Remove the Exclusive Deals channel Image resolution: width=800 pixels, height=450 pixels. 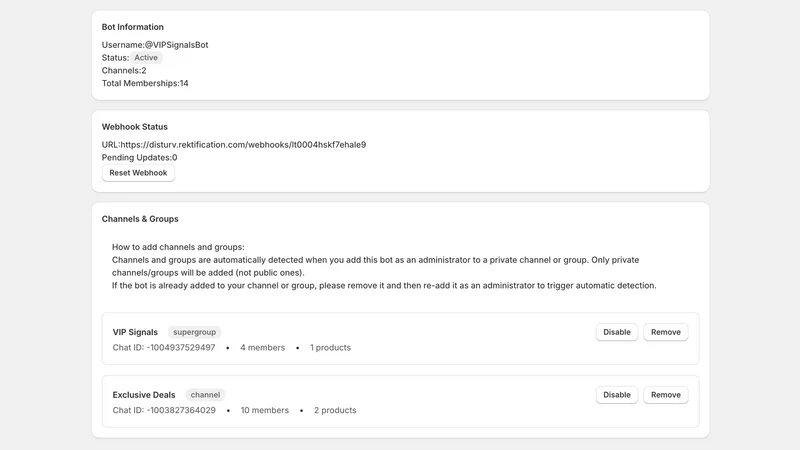pyautogui.click(x=666, y=395)
